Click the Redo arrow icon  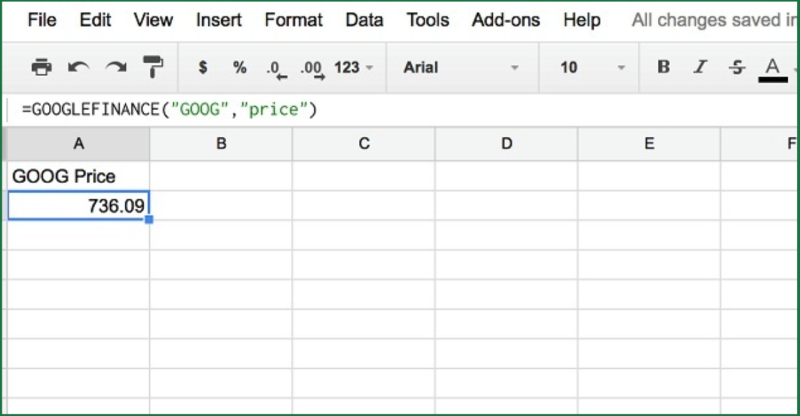coord(116,68)
